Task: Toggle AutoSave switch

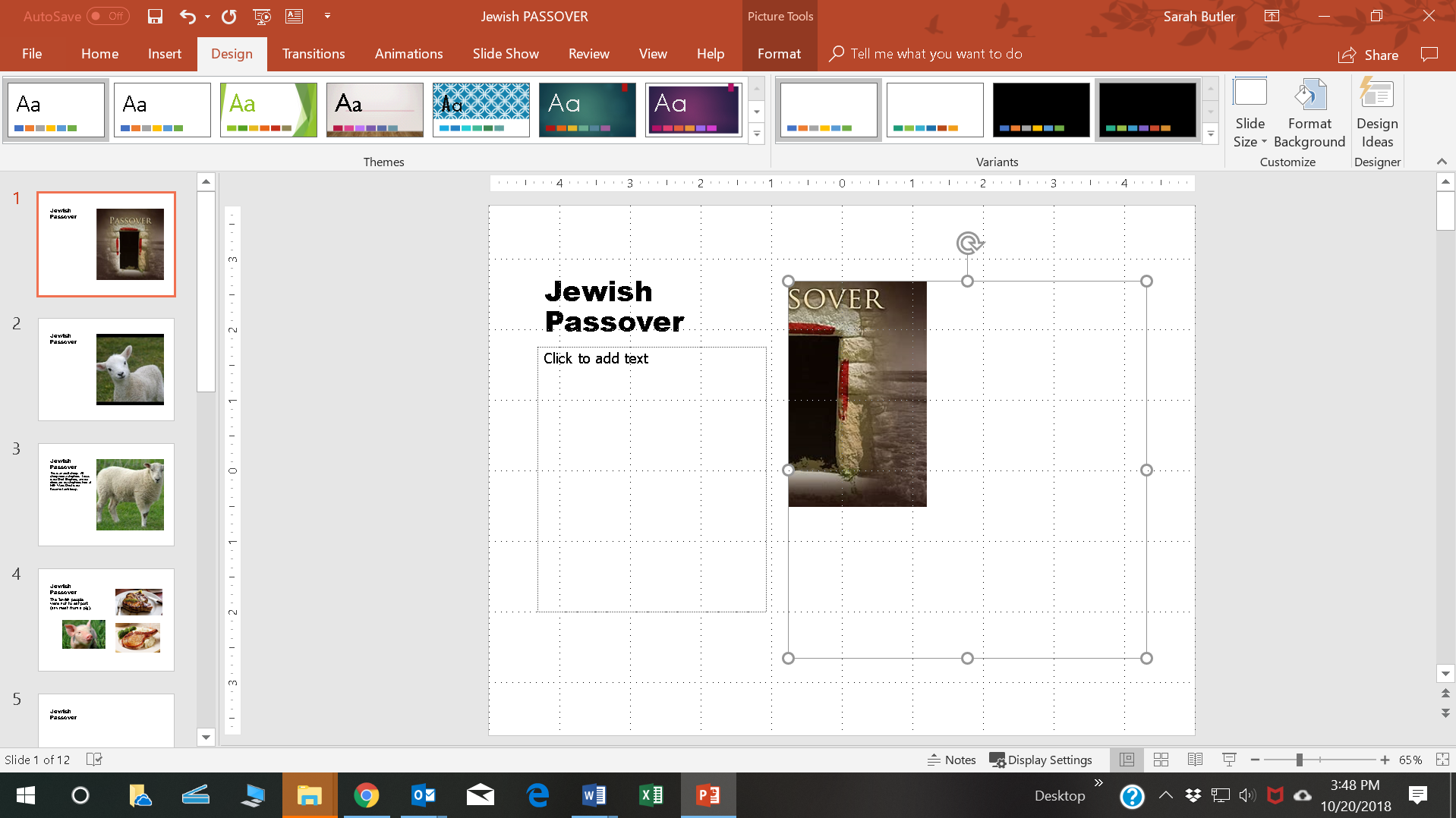Action: pyautogui.click(x=108, y=16)
